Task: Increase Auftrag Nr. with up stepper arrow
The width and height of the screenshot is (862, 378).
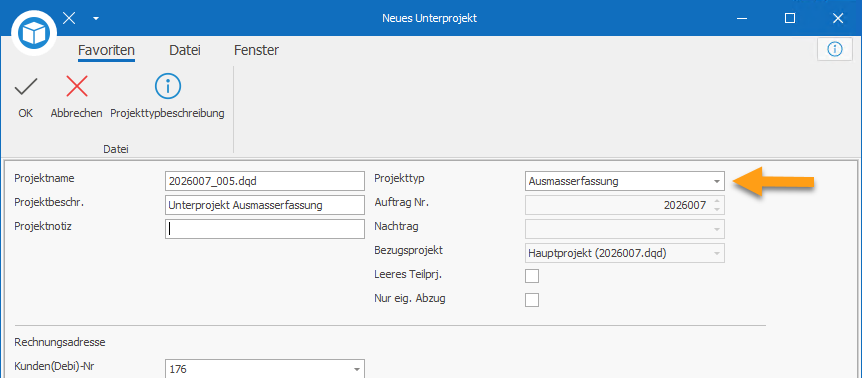Action: click(716, 201)
